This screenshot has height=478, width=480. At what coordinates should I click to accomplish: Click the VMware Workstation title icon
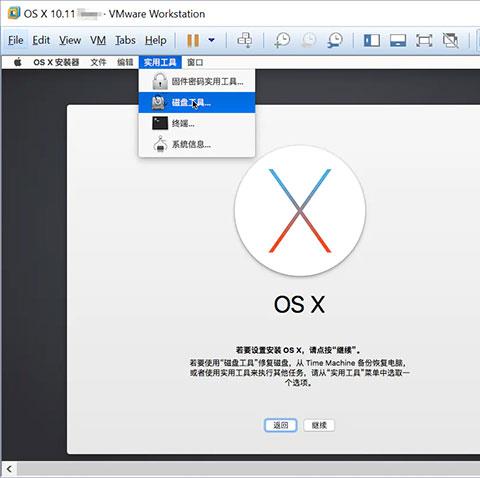tap(14, 13)
